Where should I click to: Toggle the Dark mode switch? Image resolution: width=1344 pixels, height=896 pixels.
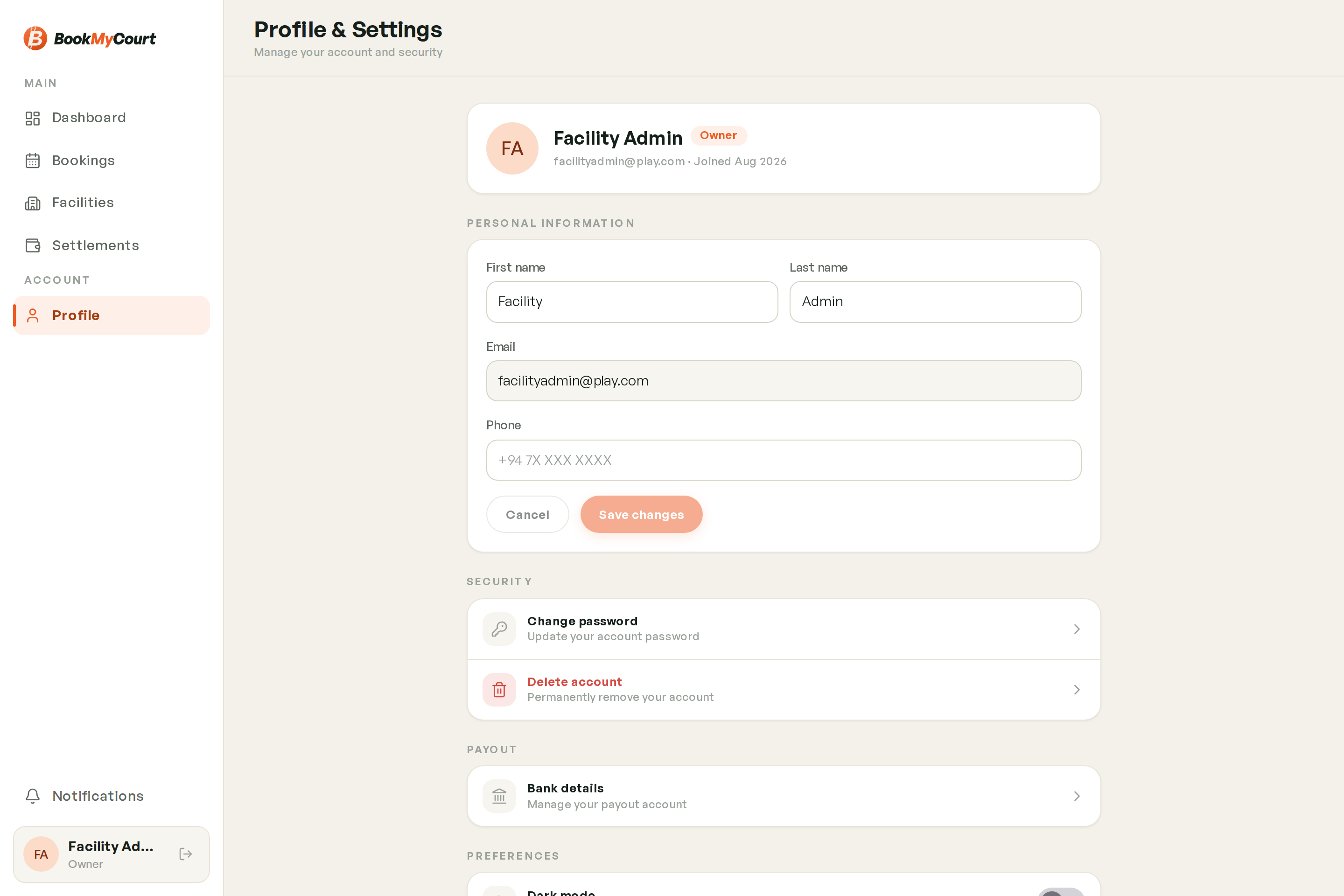point(1061,892)
